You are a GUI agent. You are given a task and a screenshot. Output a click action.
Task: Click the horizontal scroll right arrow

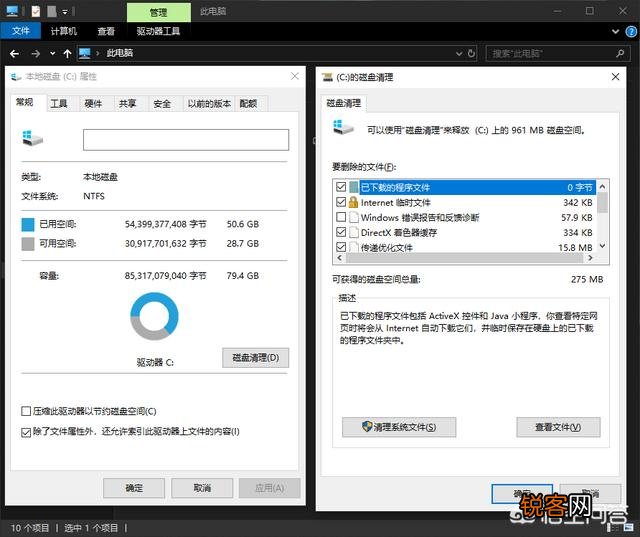(590, 258)
